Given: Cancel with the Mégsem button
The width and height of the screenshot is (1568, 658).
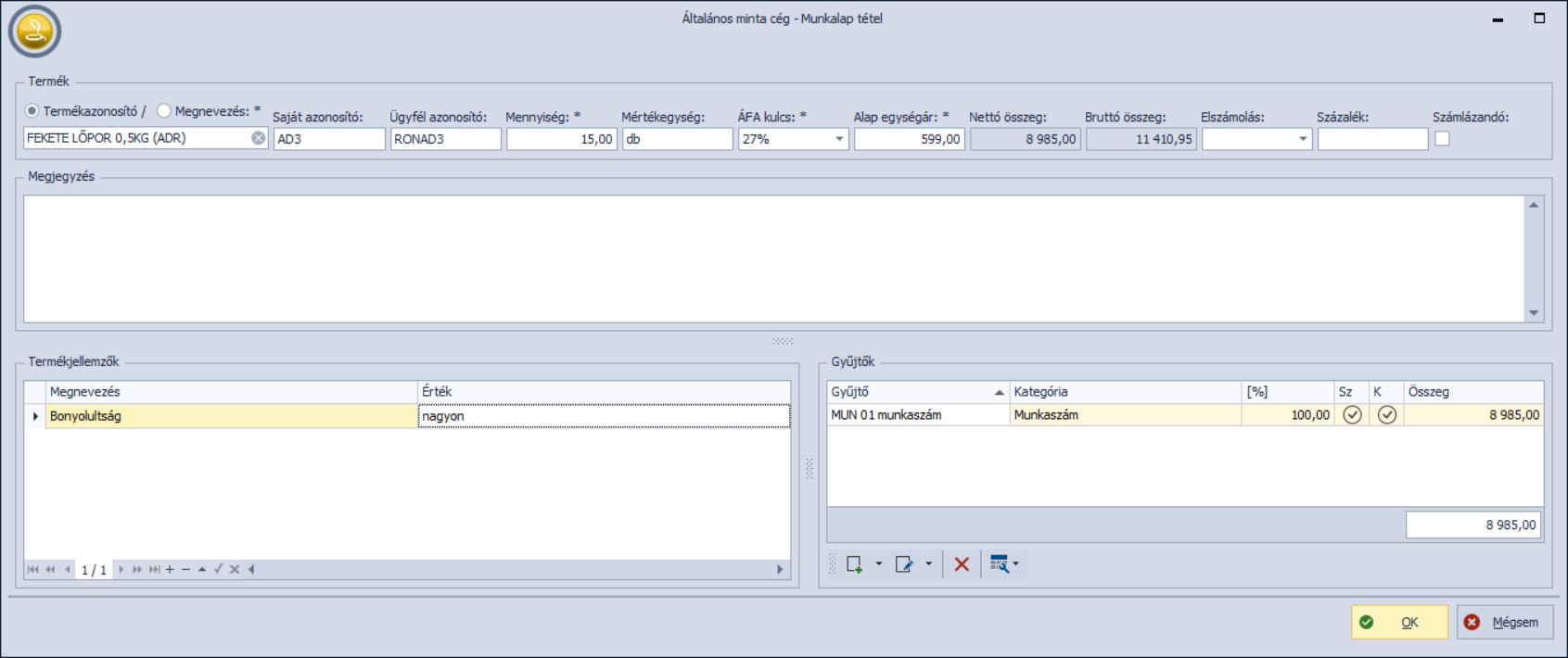Looking at the screenshot, I should pos(1504,623).
